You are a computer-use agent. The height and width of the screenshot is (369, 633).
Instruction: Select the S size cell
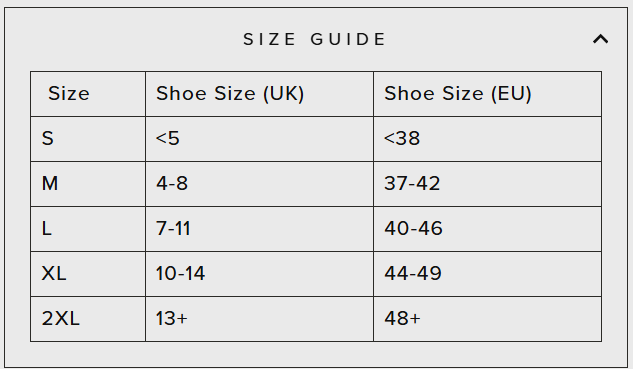[x=88, y=139]
